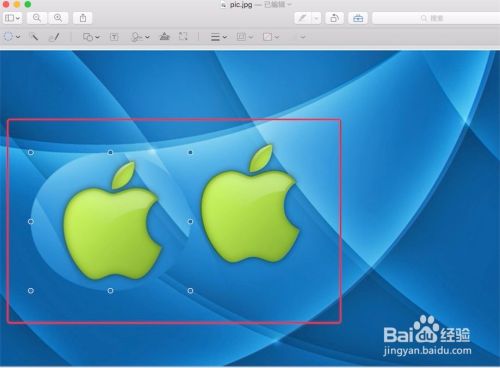This screenshot has width=500, height=368.
Task: Open the border color dropdown
Action: pos(245,37)
